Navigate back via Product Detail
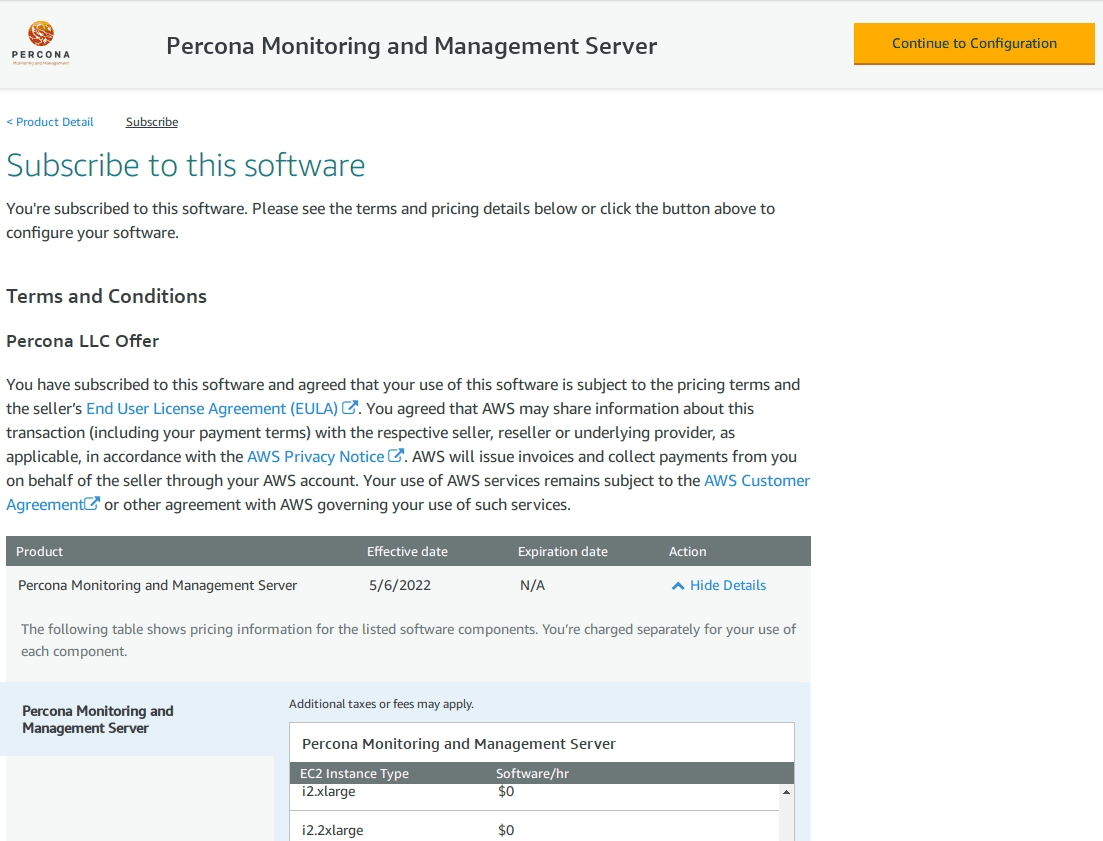Image resolution: width=1103 pixels, height=841 pixels. point(54,121)
